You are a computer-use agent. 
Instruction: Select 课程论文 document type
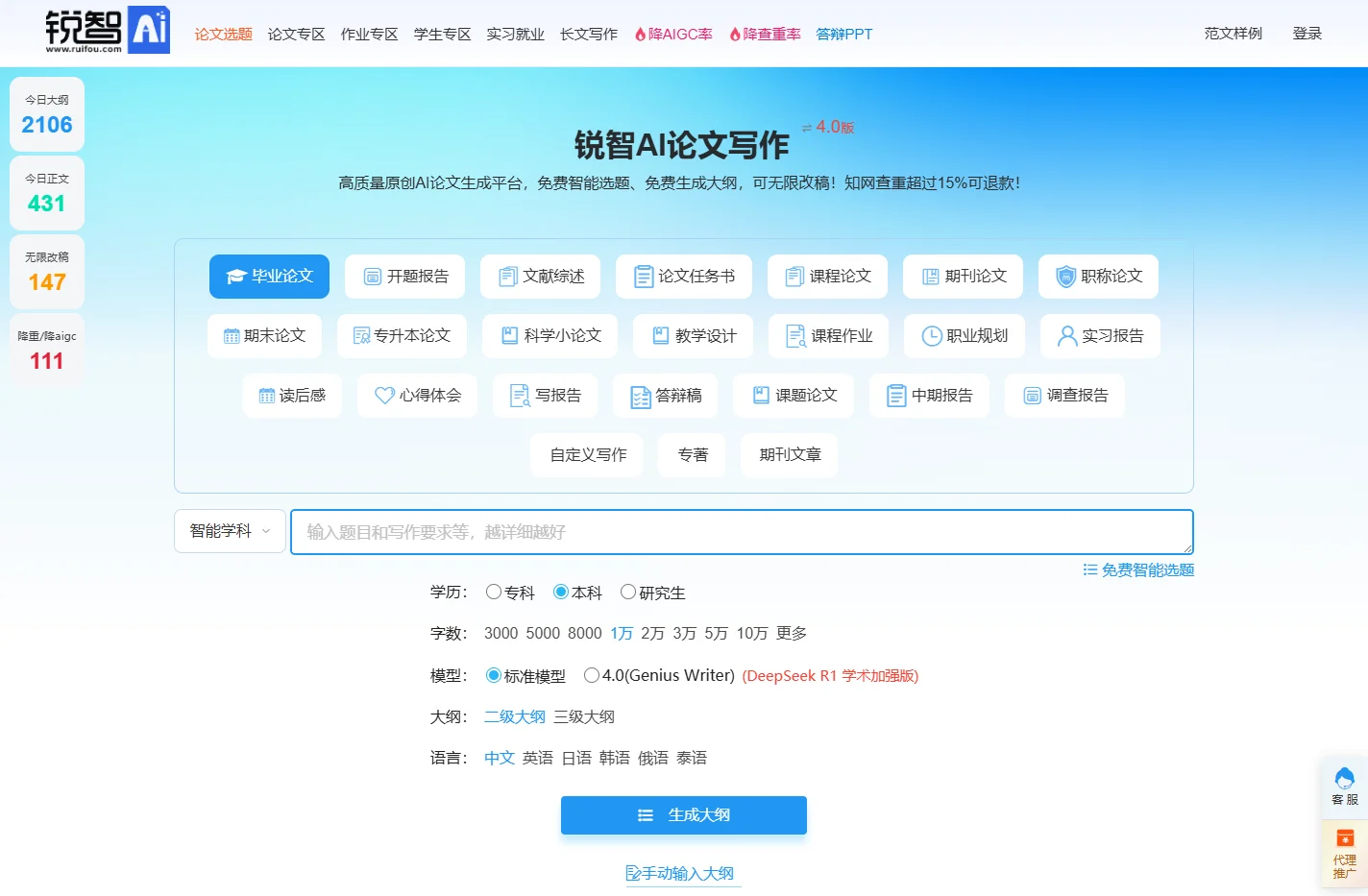827,277
